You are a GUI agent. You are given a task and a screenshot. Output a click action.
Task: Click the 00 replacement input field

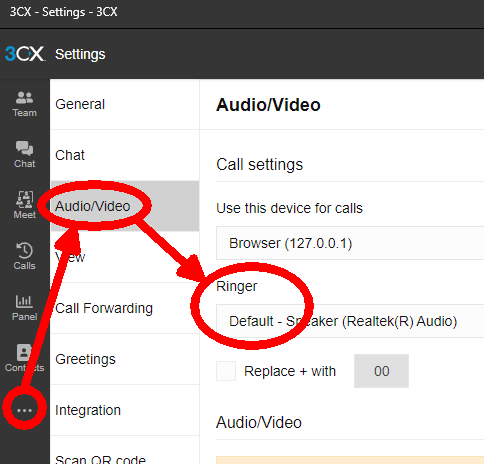pos(381,371)
